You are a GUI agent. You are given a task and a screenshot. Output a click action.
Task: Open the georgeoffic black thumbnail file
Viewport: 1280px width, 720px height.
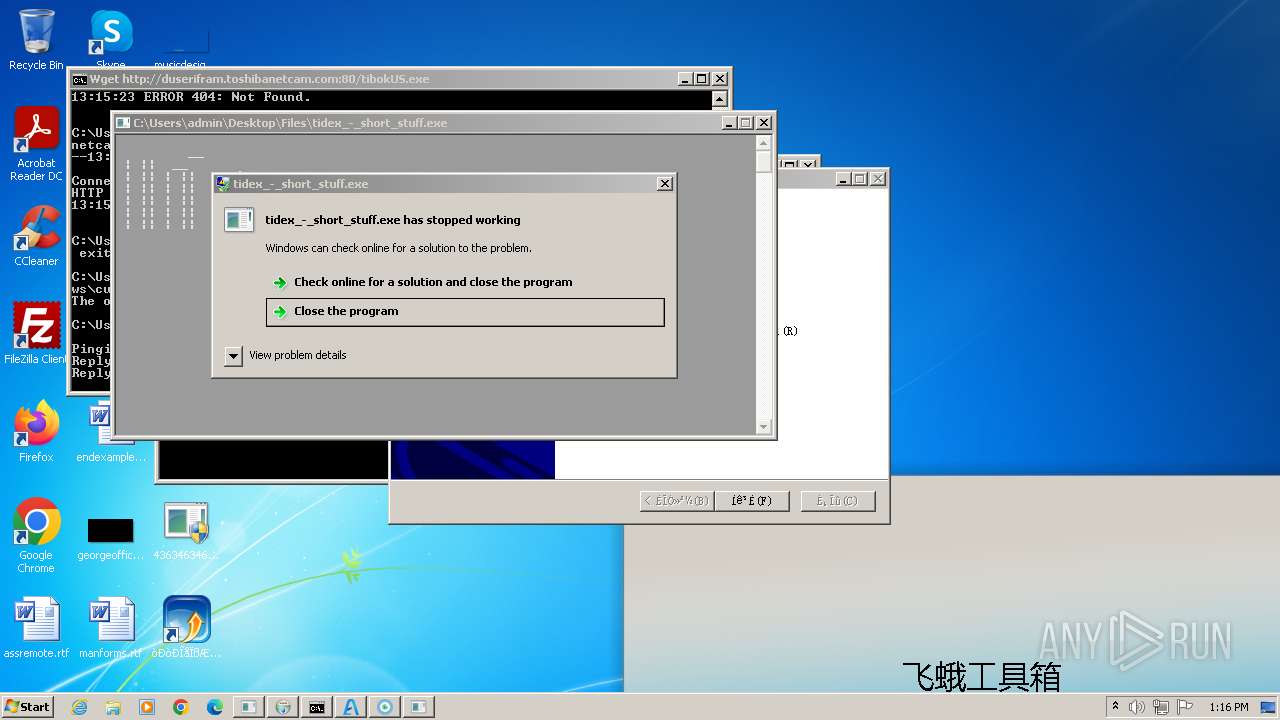pos(110,538)
